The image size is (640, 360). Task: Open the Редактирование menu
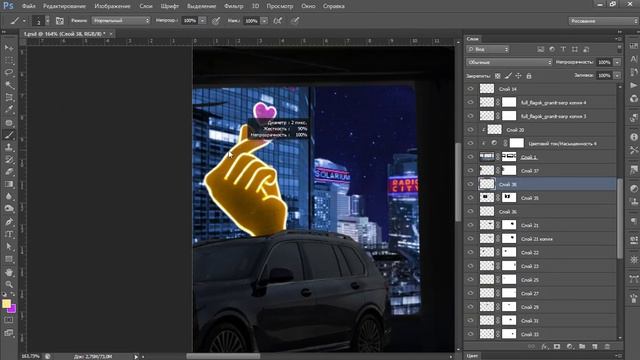coord(64,6)
